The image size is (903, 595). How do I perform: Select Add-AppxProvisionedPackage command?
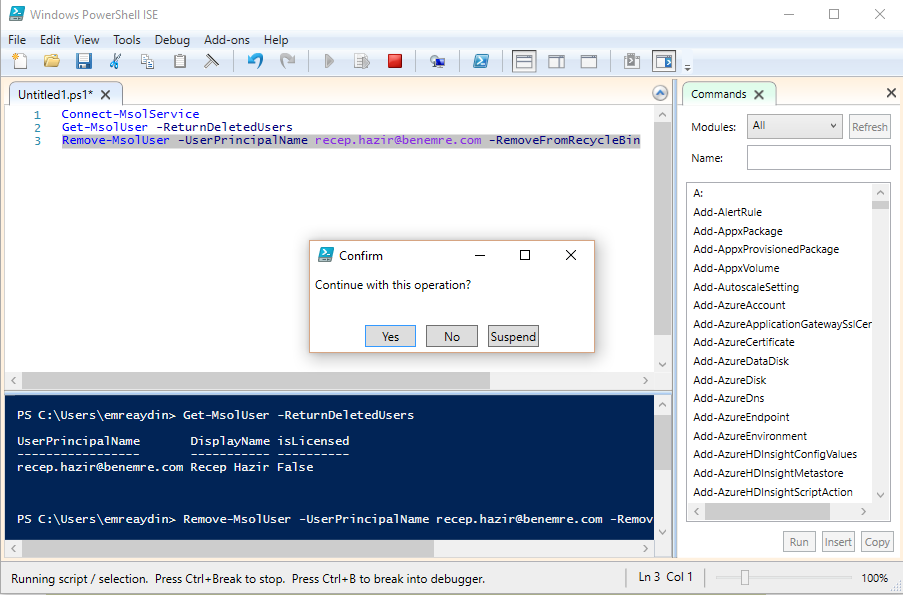[x=766, y=249]
